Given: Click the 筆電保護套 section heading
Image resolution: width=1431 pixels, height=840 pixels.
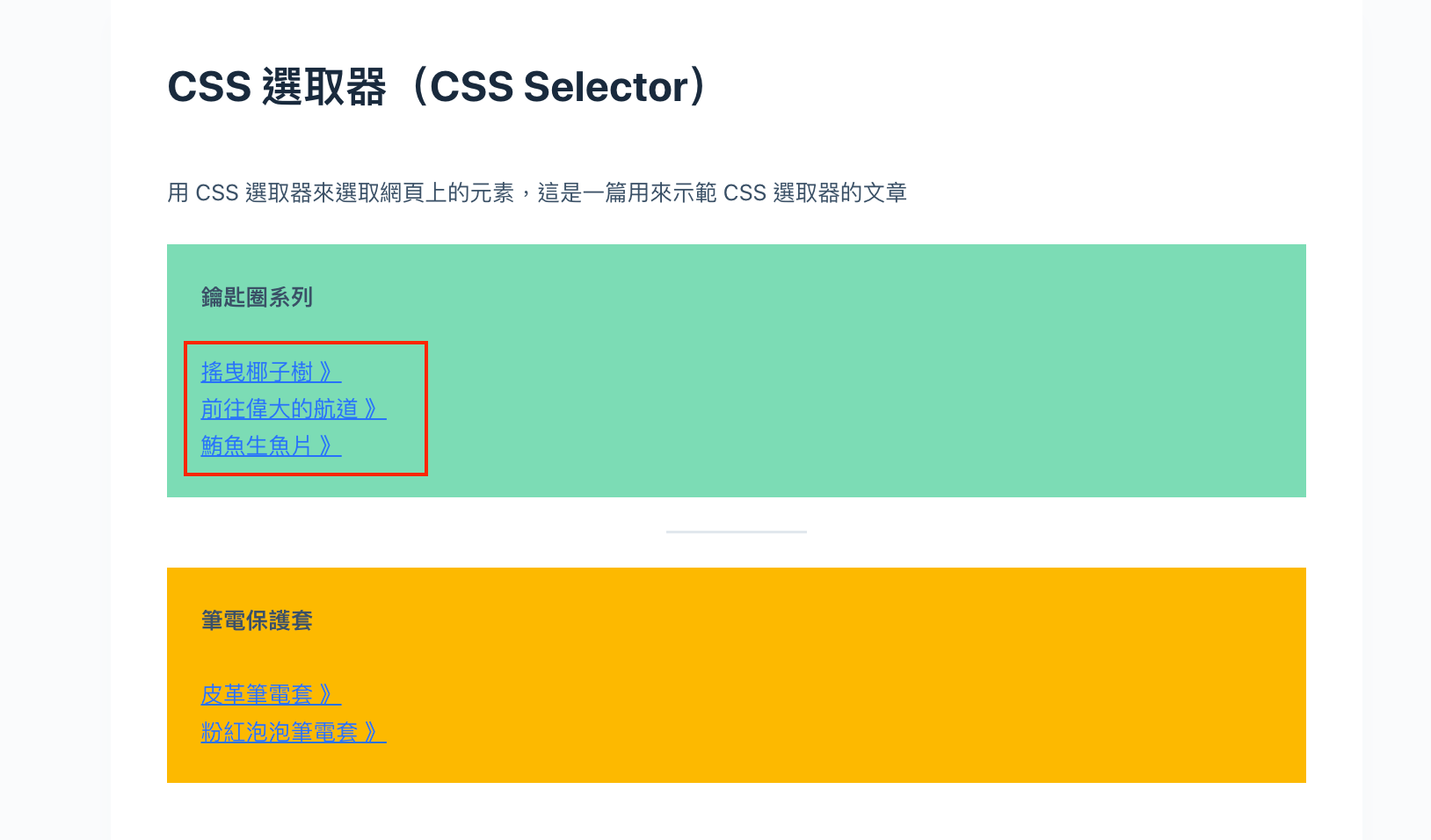Looking at the screenshot, I should (257, 620).
